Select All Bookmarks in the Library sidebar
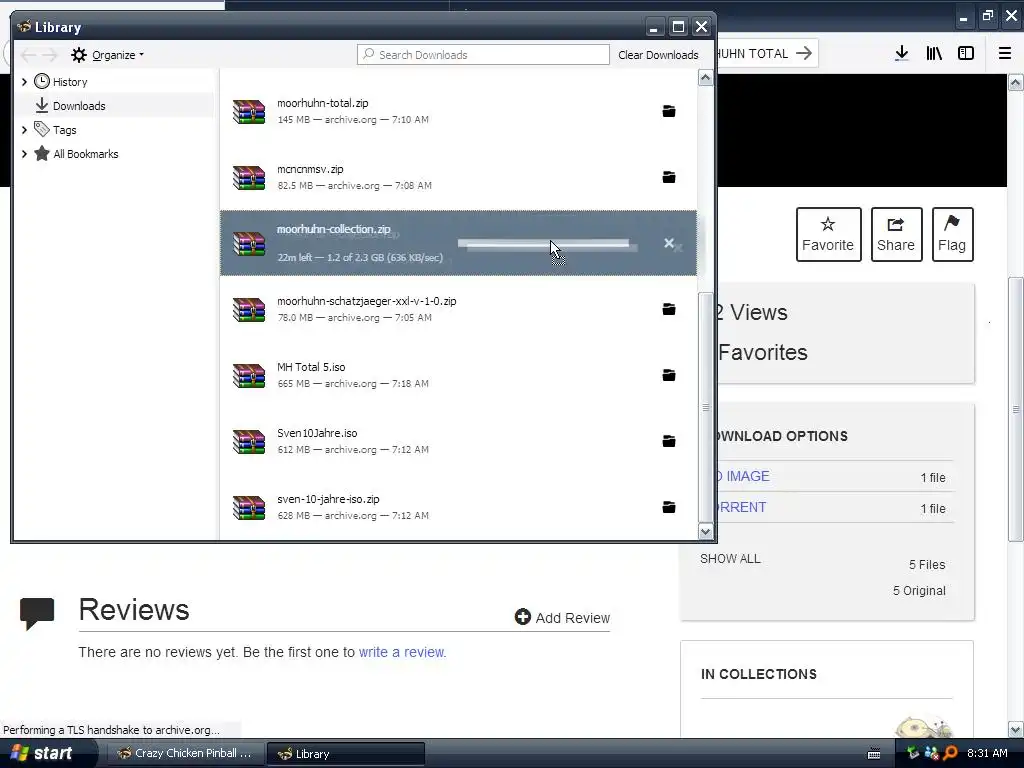The width and height of the screenshot is (1024, 768). point(86,154)
